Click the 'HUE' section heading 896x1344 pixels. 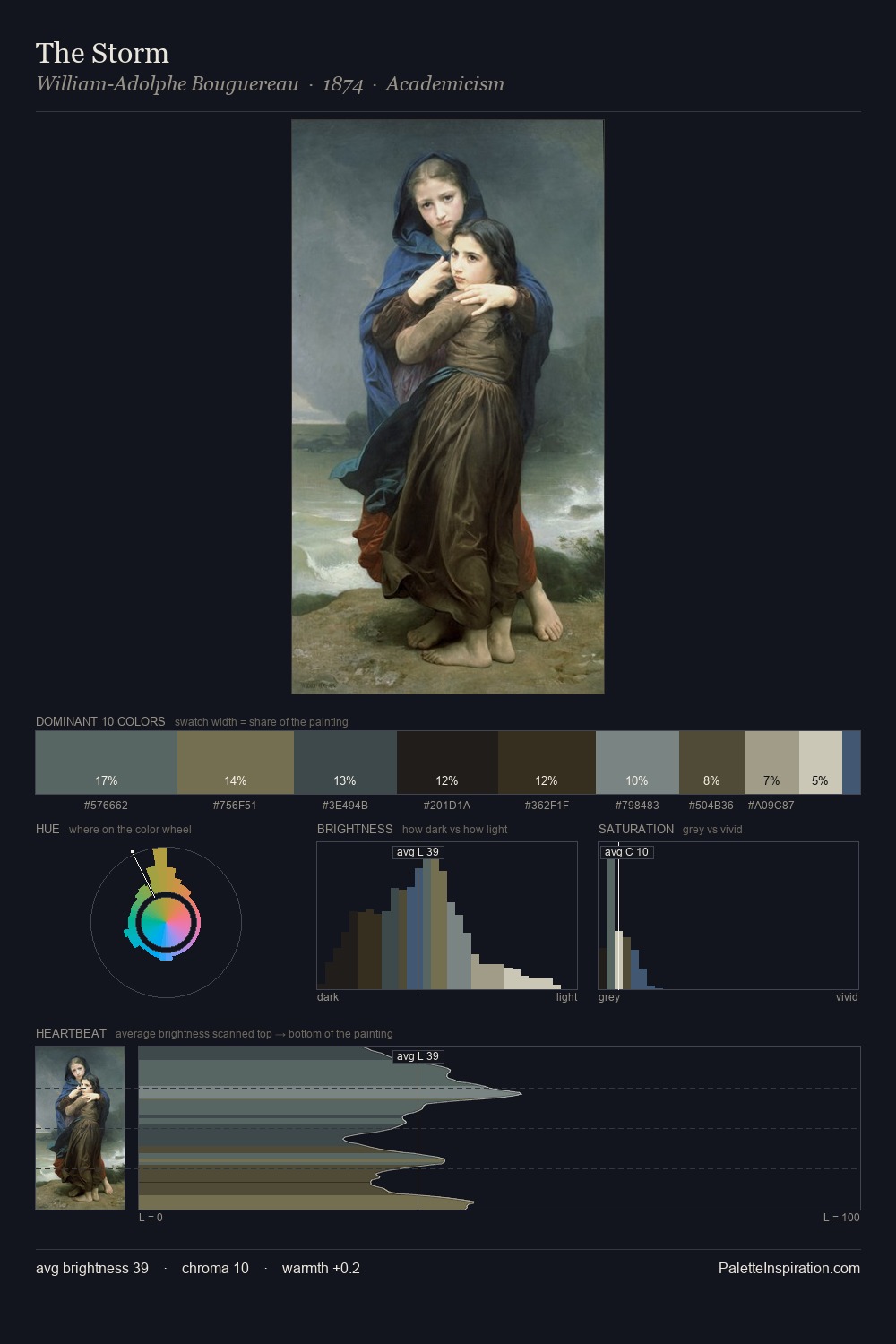pos(47,829)
